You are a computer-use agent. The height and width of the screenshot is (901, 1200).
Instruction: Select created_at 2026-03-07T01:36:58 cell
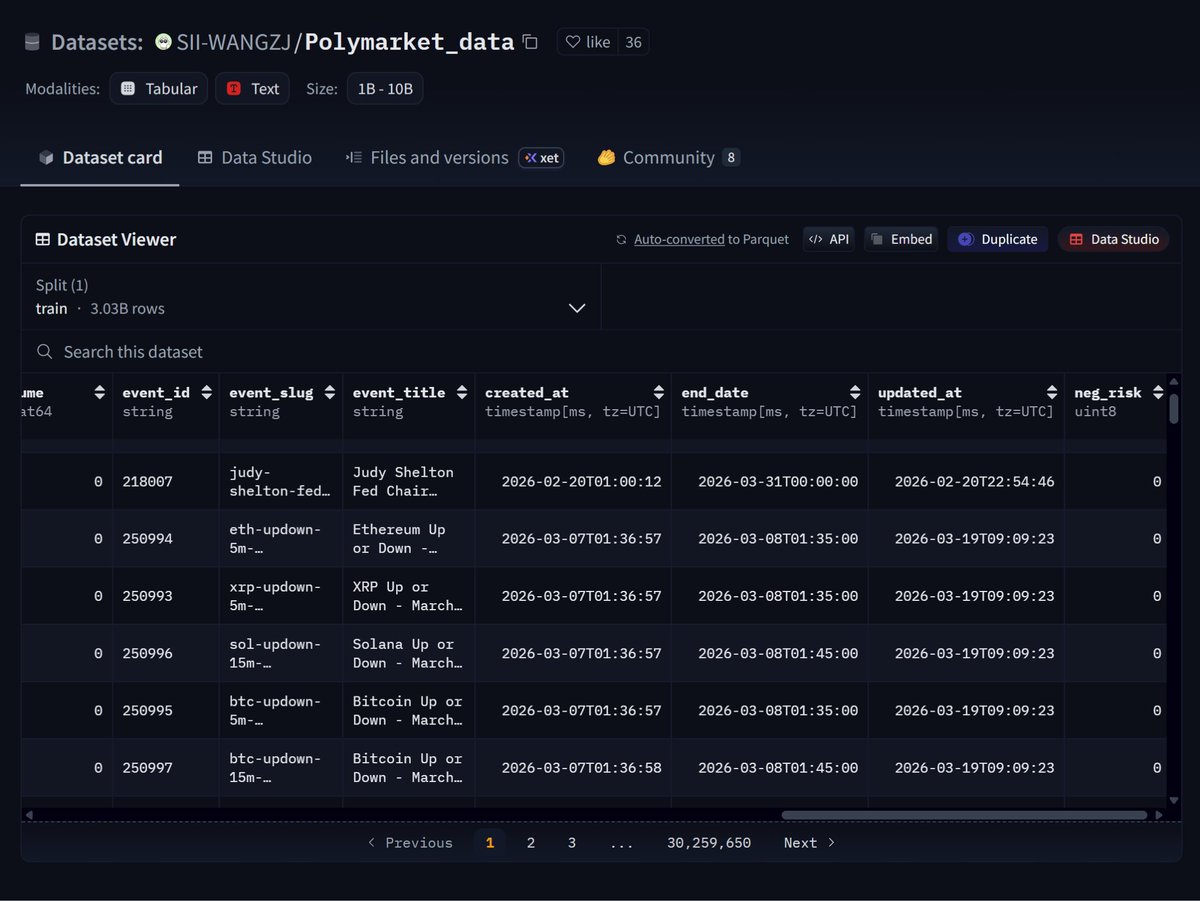coord(573,768)
